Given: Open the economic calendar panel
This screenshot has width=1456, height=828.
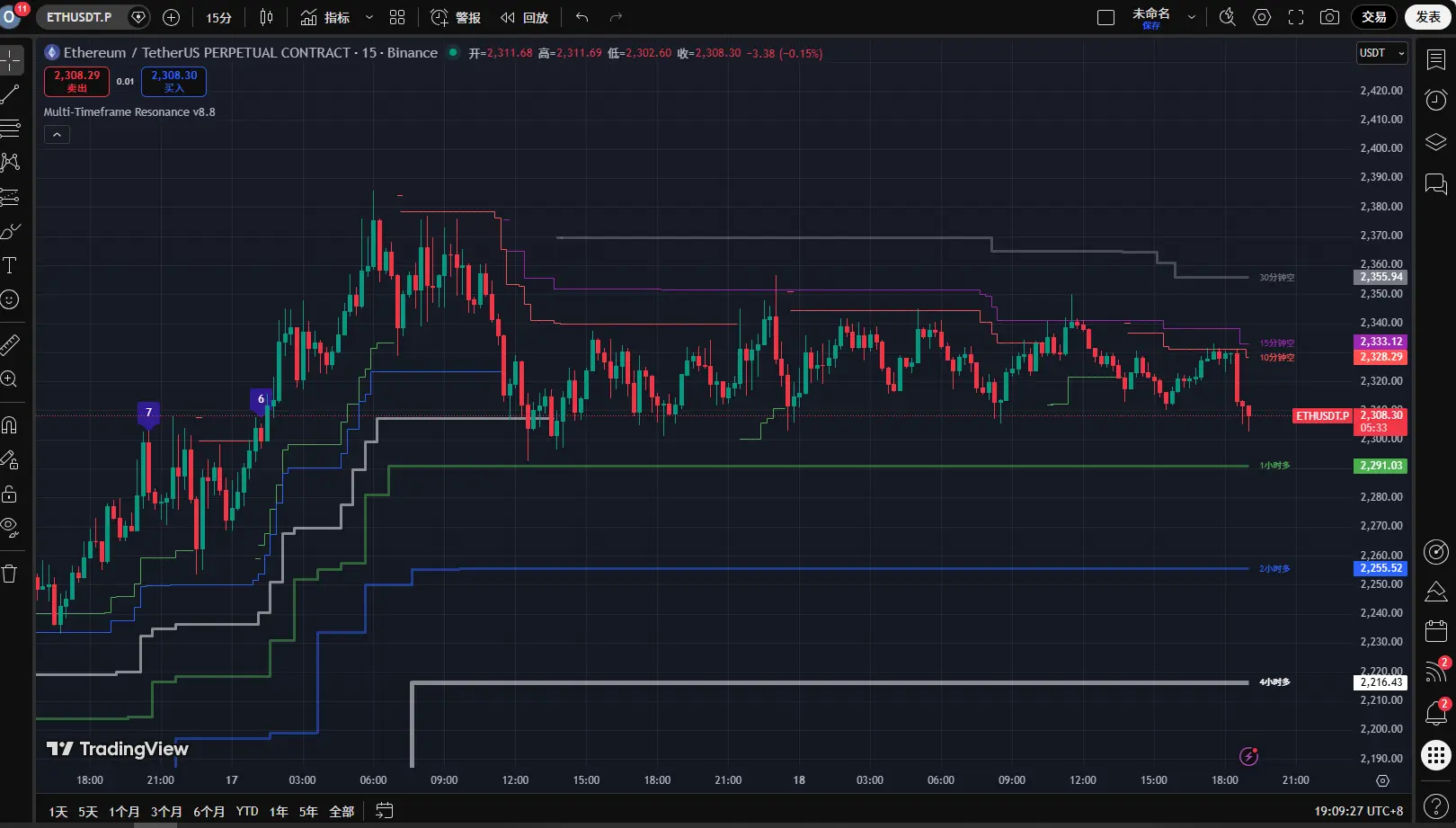Looking at the screenshot, I should [1436, 631].
